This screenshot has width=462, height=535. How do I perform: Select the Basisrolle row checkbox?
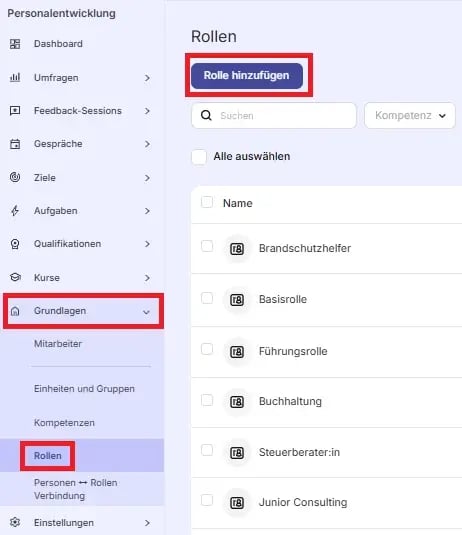coord(207,298)
